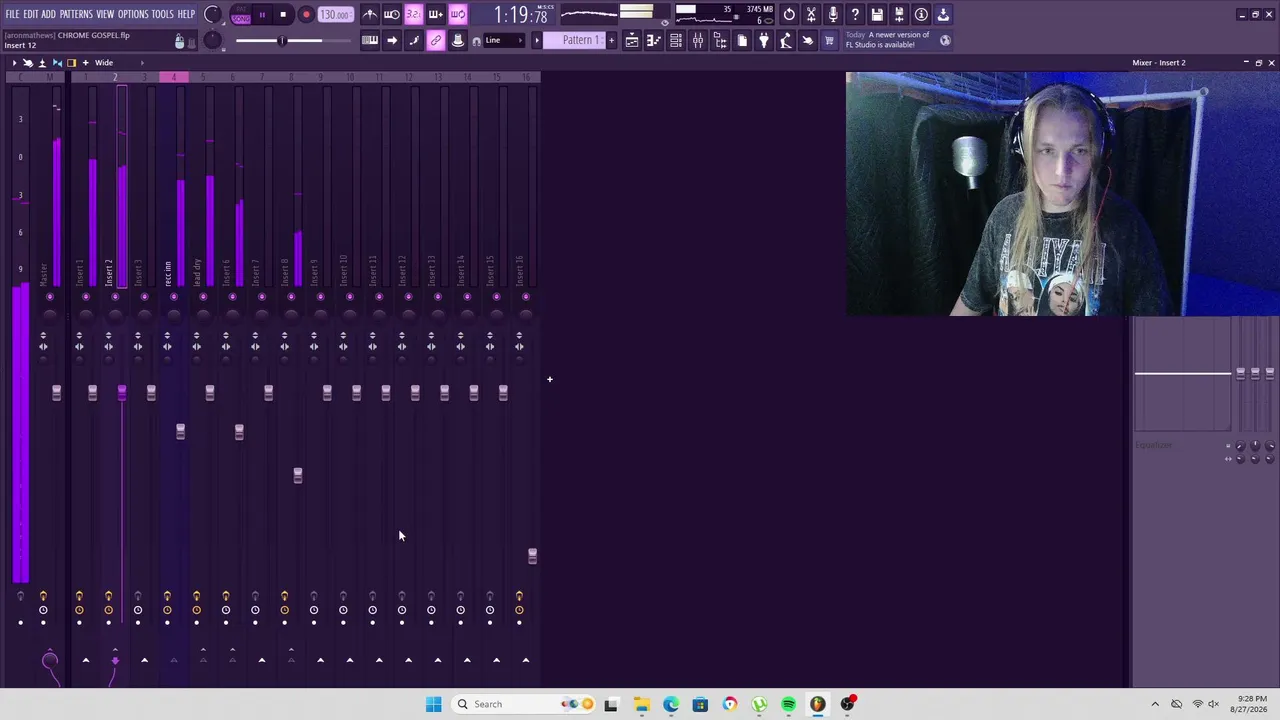Image resolution: width=1280 pixels, height=720 pixels.
Task: Enable wait-for-input before recording icon
Action: click(392, 15)
